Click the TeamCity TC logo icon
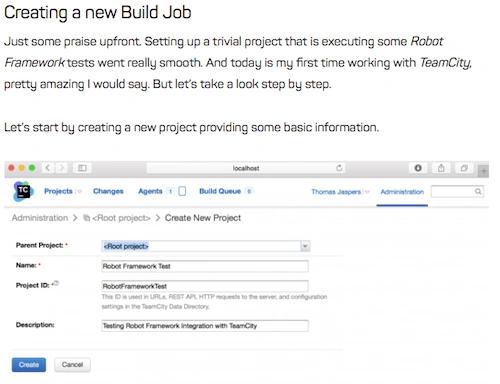The height and width of the screenshot is (384, 500). (22, 191)
